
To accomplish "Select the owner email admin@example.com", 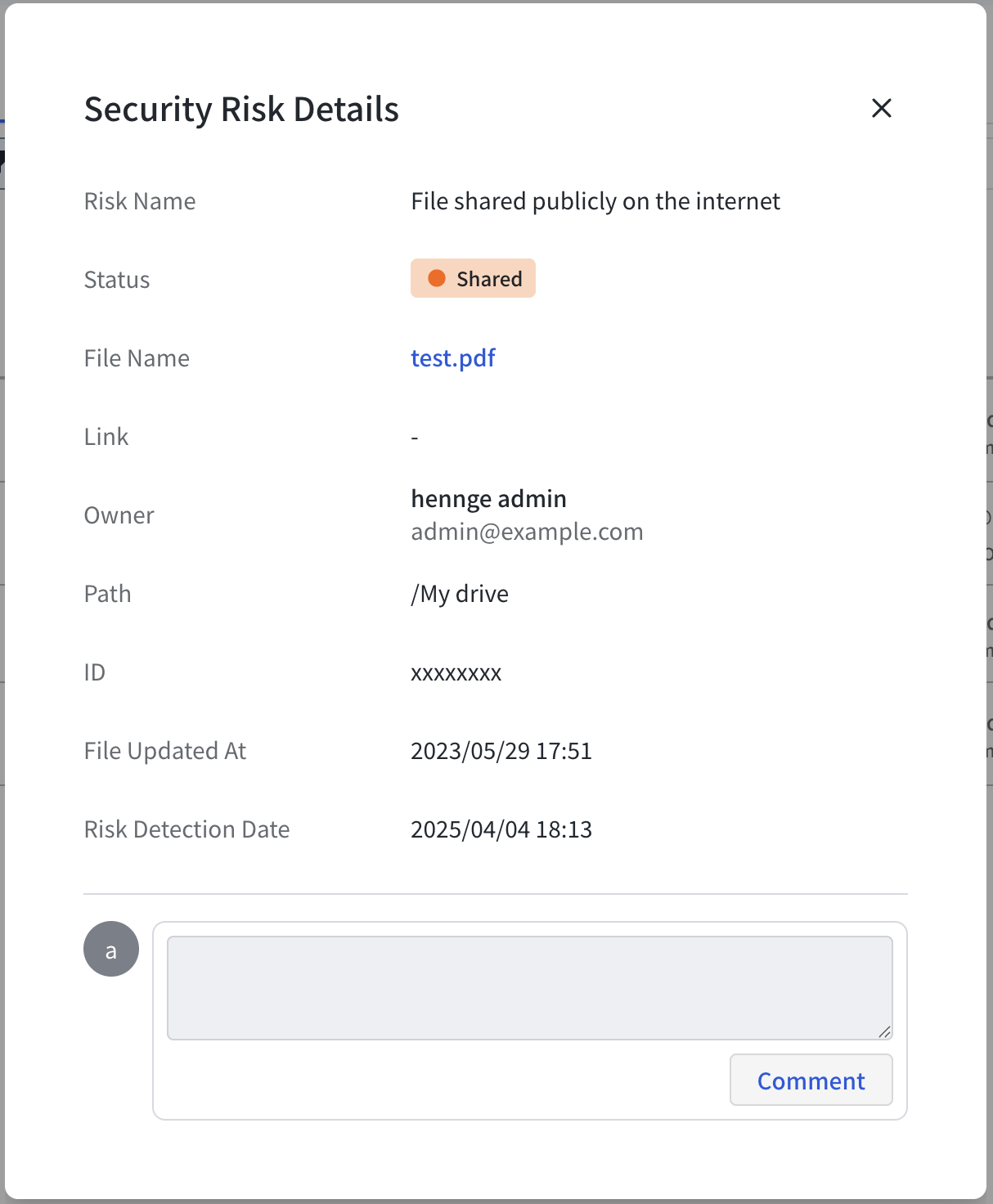I will [x=527, y=532].
